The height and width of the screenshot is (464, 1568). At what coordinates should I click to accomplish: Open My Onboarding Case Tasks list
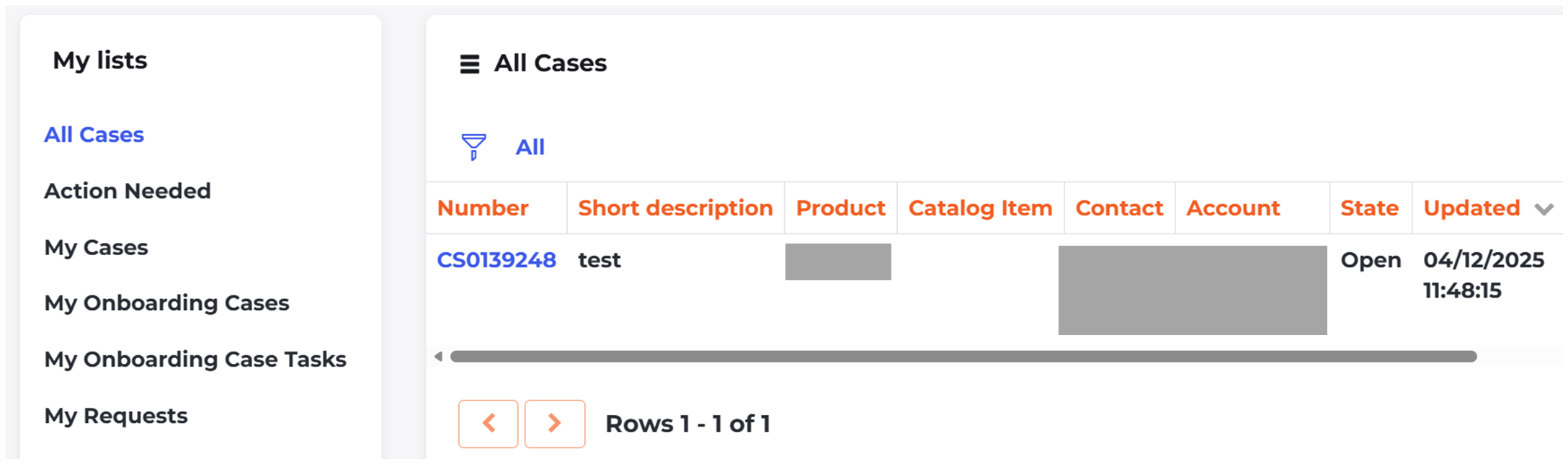click(x=195, y=360)
